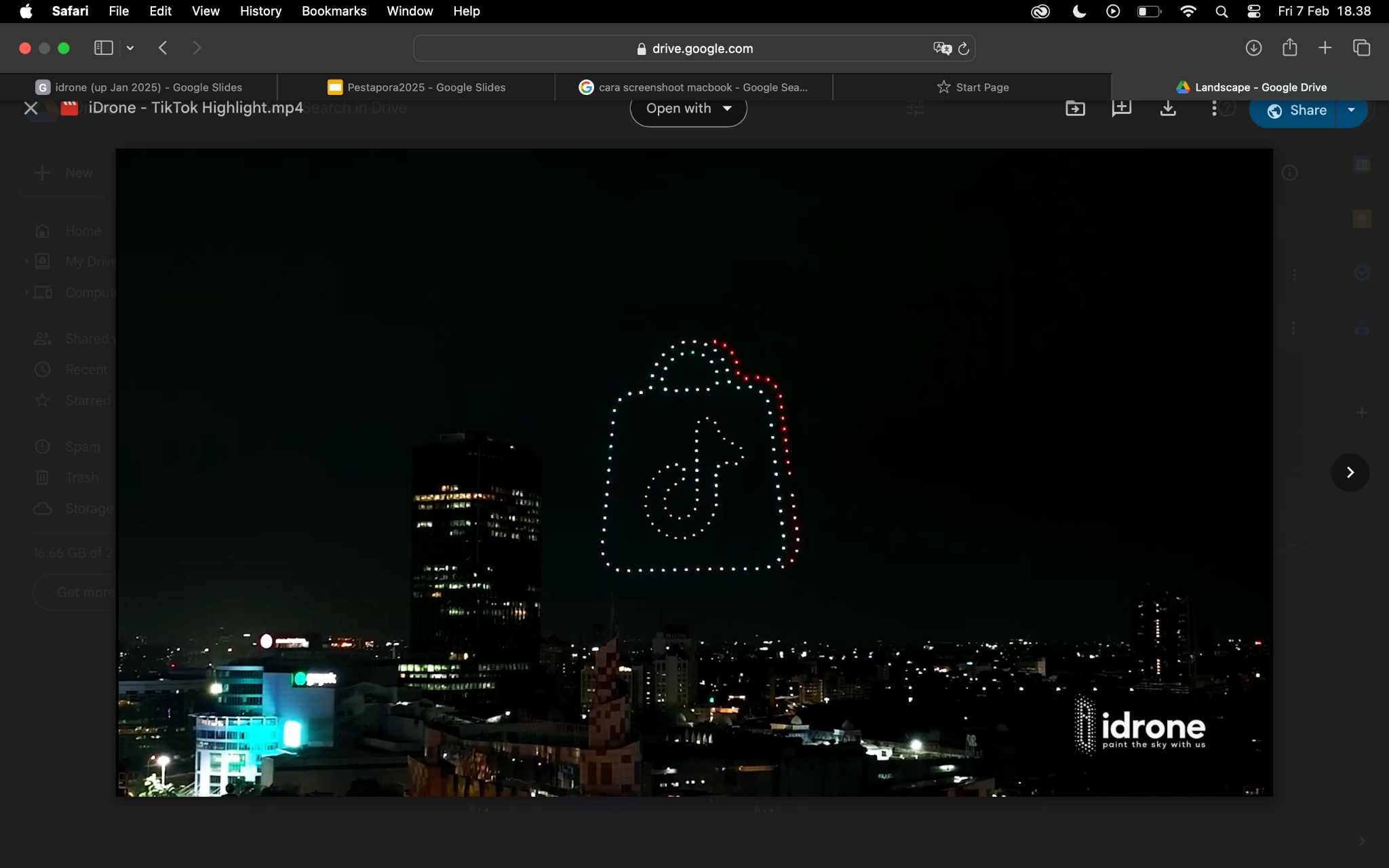Click the blue Share button
The width and height of the screenshot is (1389, 868).
pyautogui.click(x=1296, y=110)
